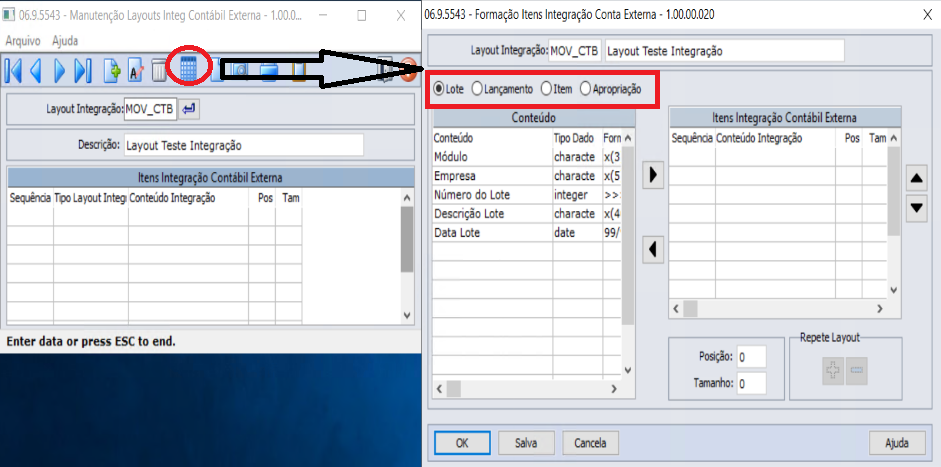Open the Ajuda menu
The image size is (941, 467).
[x=65, y=41]
